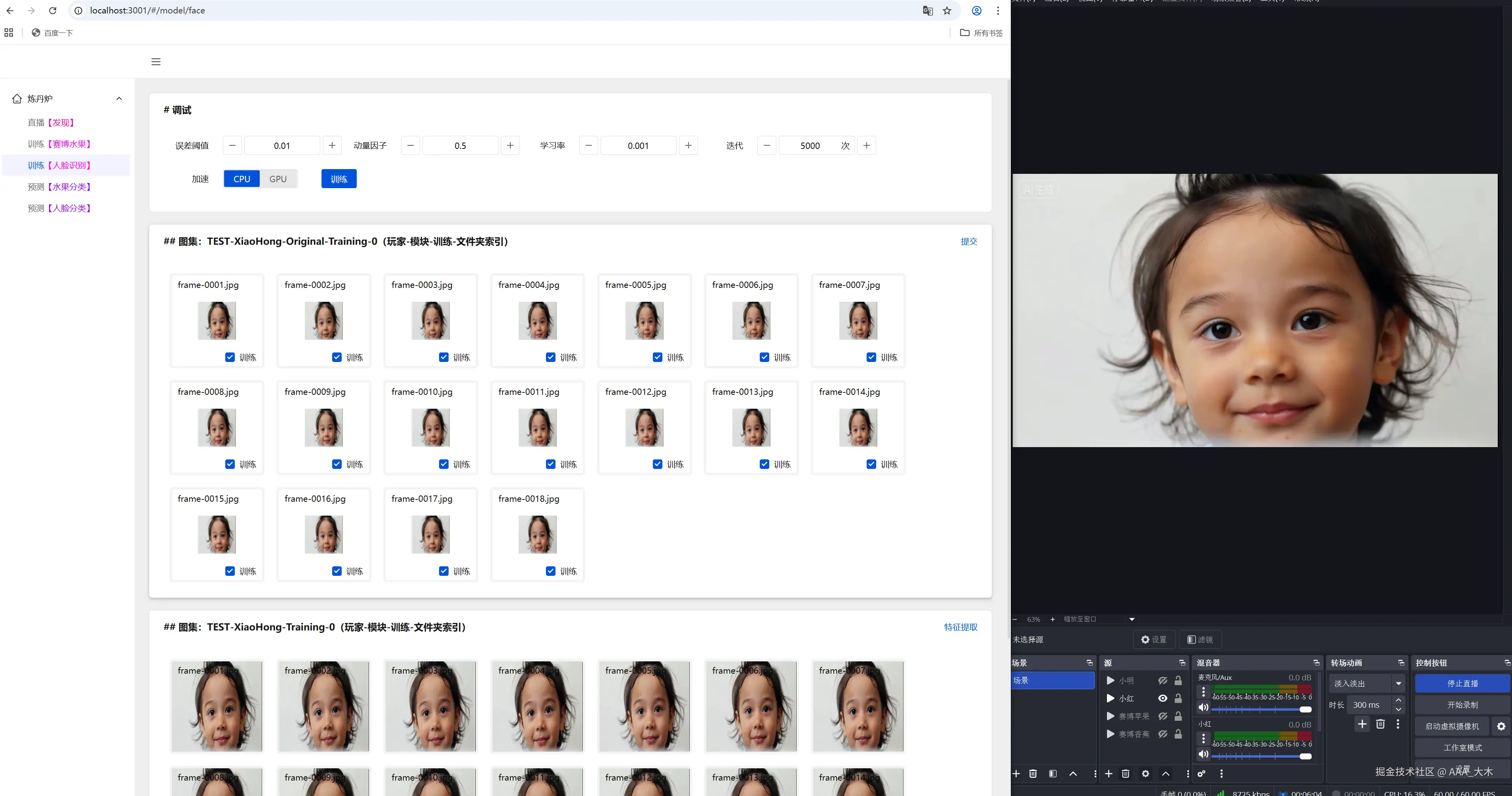
Task: Show the hidden 小明 source via eye toggle
Action: tap(1163, 680)
